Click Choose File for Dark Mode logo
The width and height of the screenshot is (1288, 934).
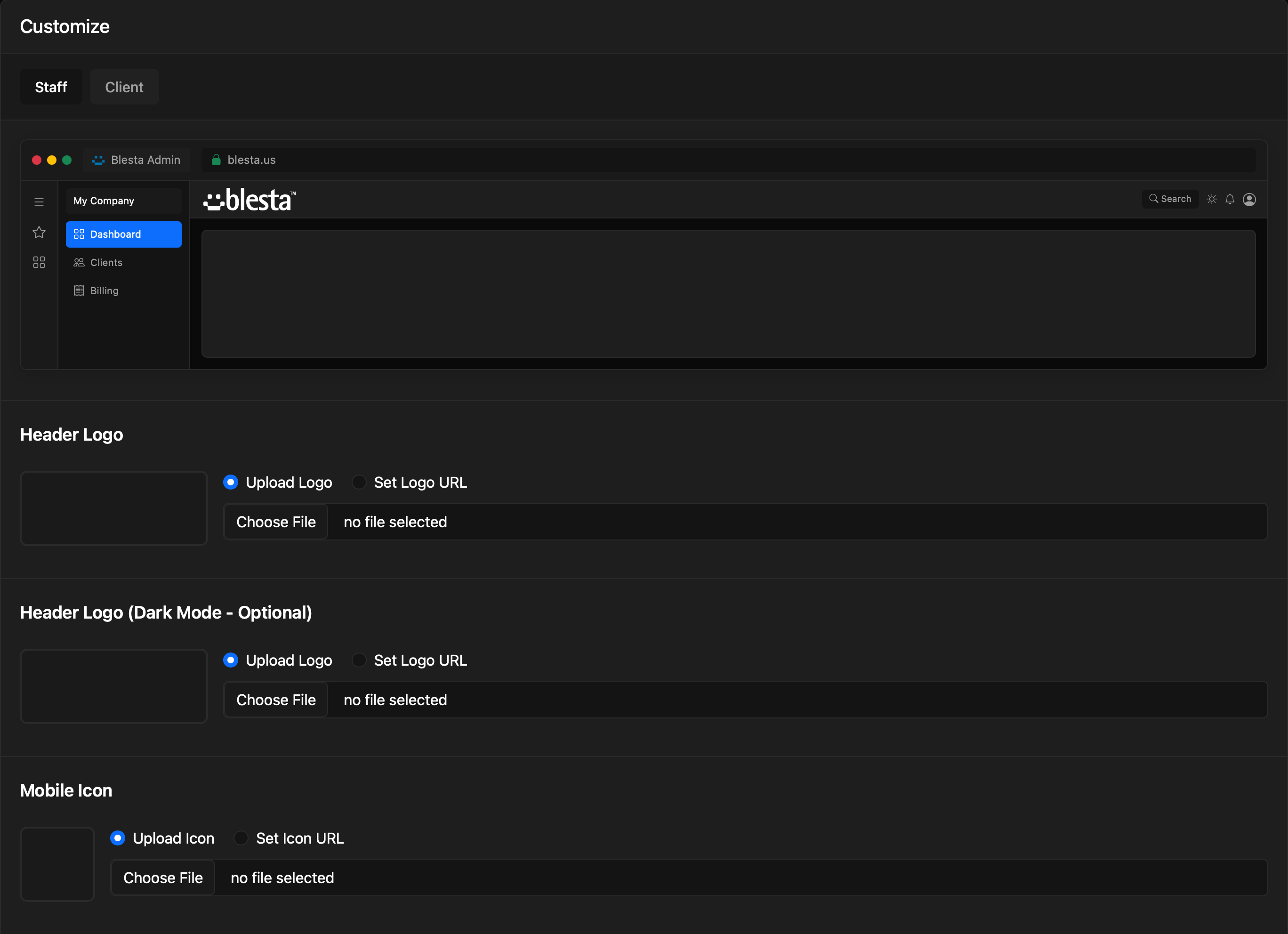276,700
